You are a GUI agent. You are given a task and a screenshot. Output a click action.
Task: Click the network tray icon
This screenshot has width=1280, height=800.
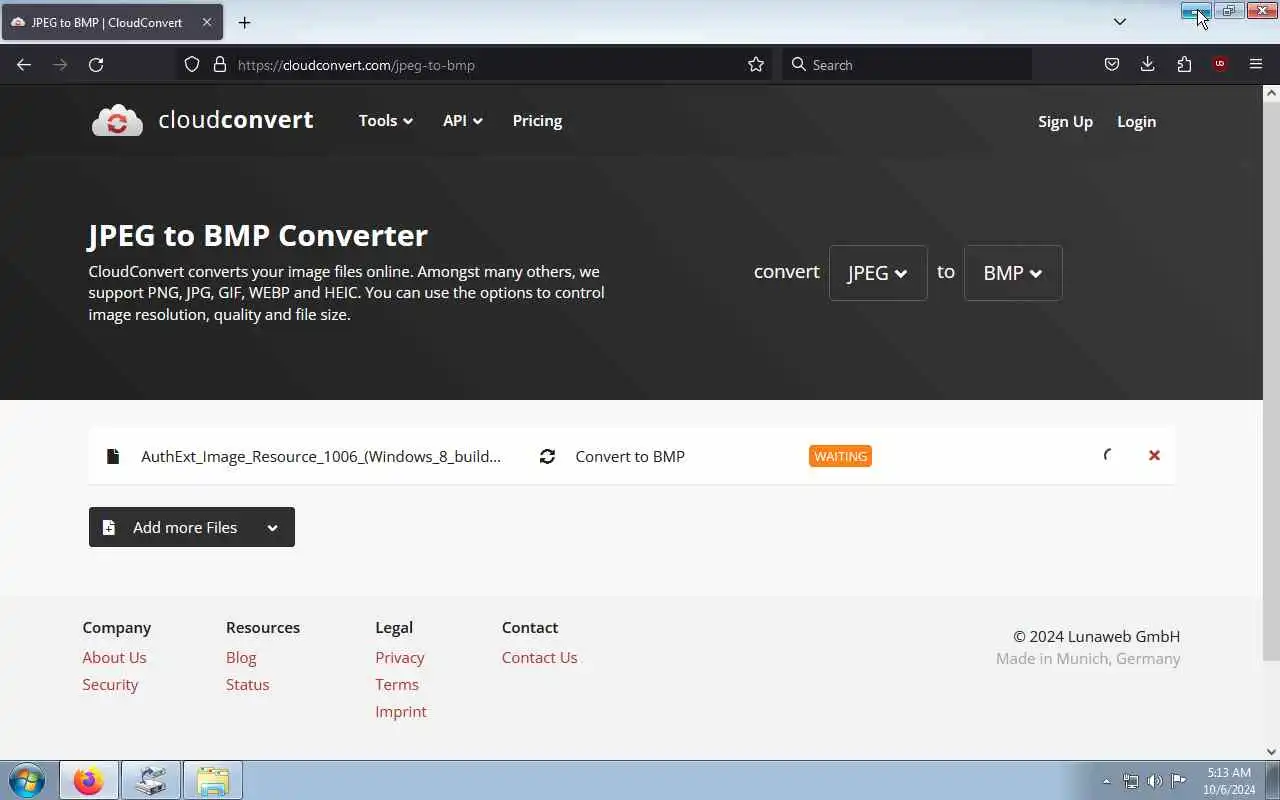point(1131,781)
